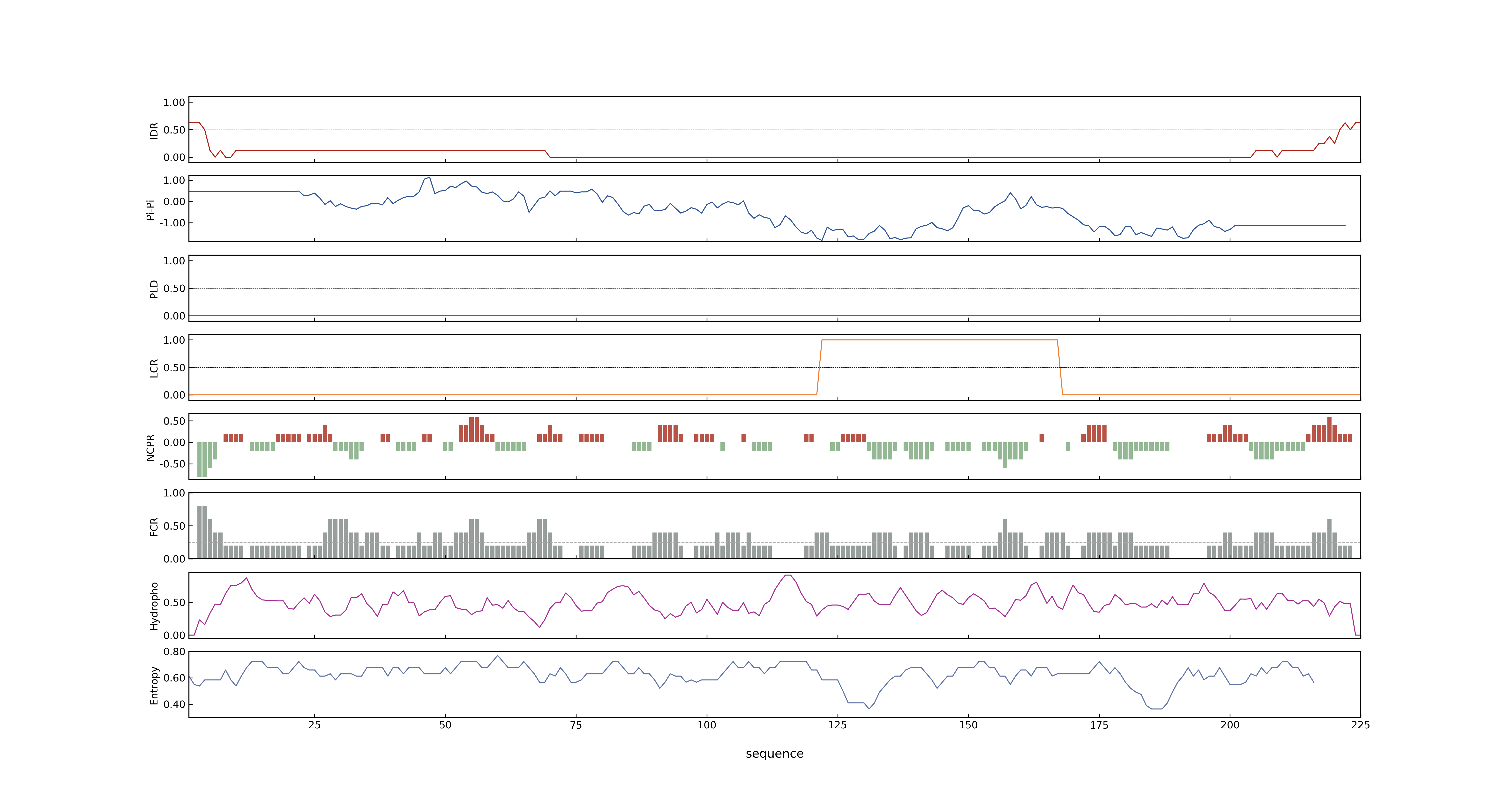This screenshot has height=806, width=1512.
Task: Click the x-axis tick label '200'
Action: point(1230,725)
